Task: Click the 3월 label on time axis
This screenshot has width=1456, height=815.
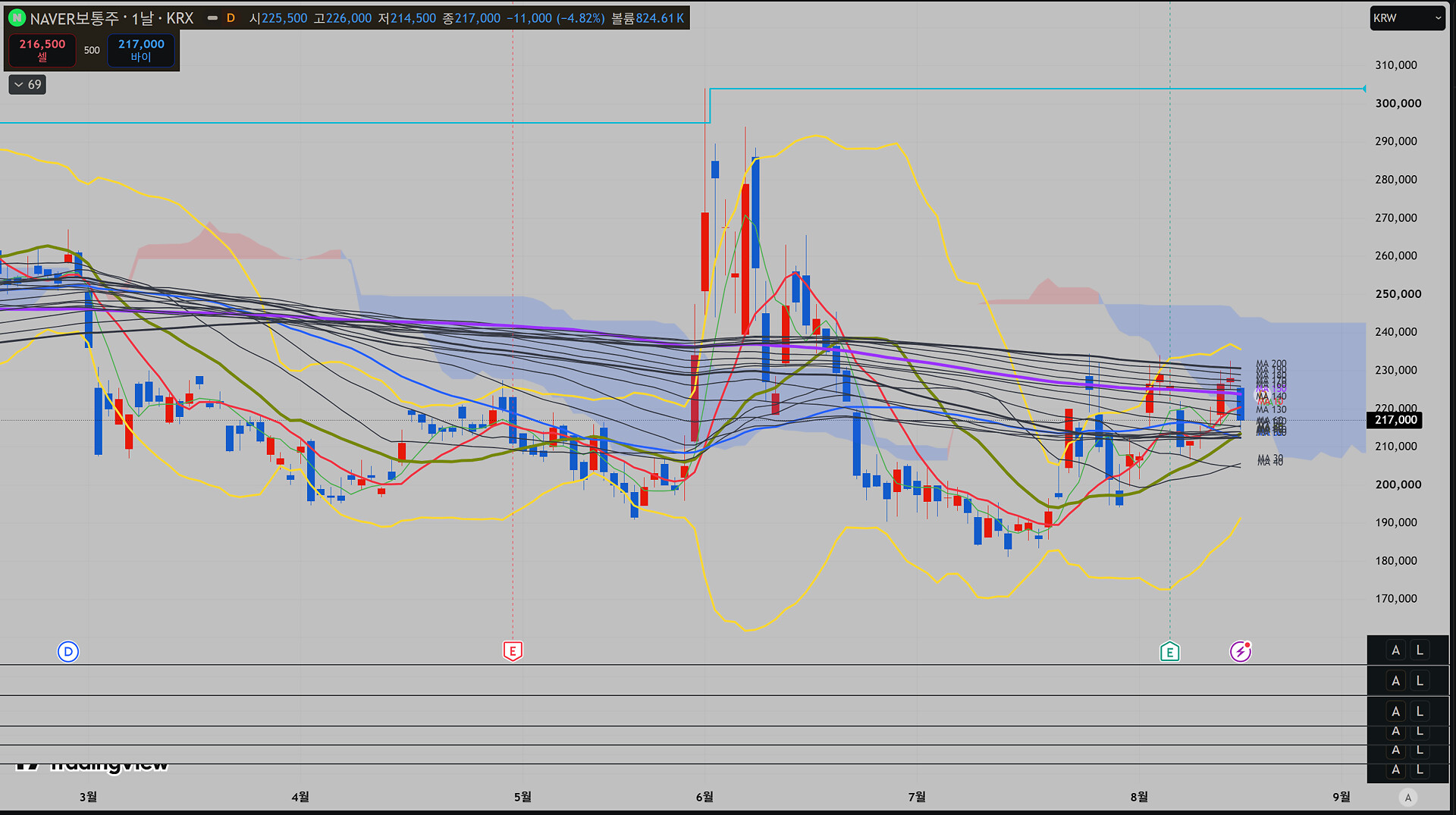Action: pyautogui.click(x=88, y=797)
